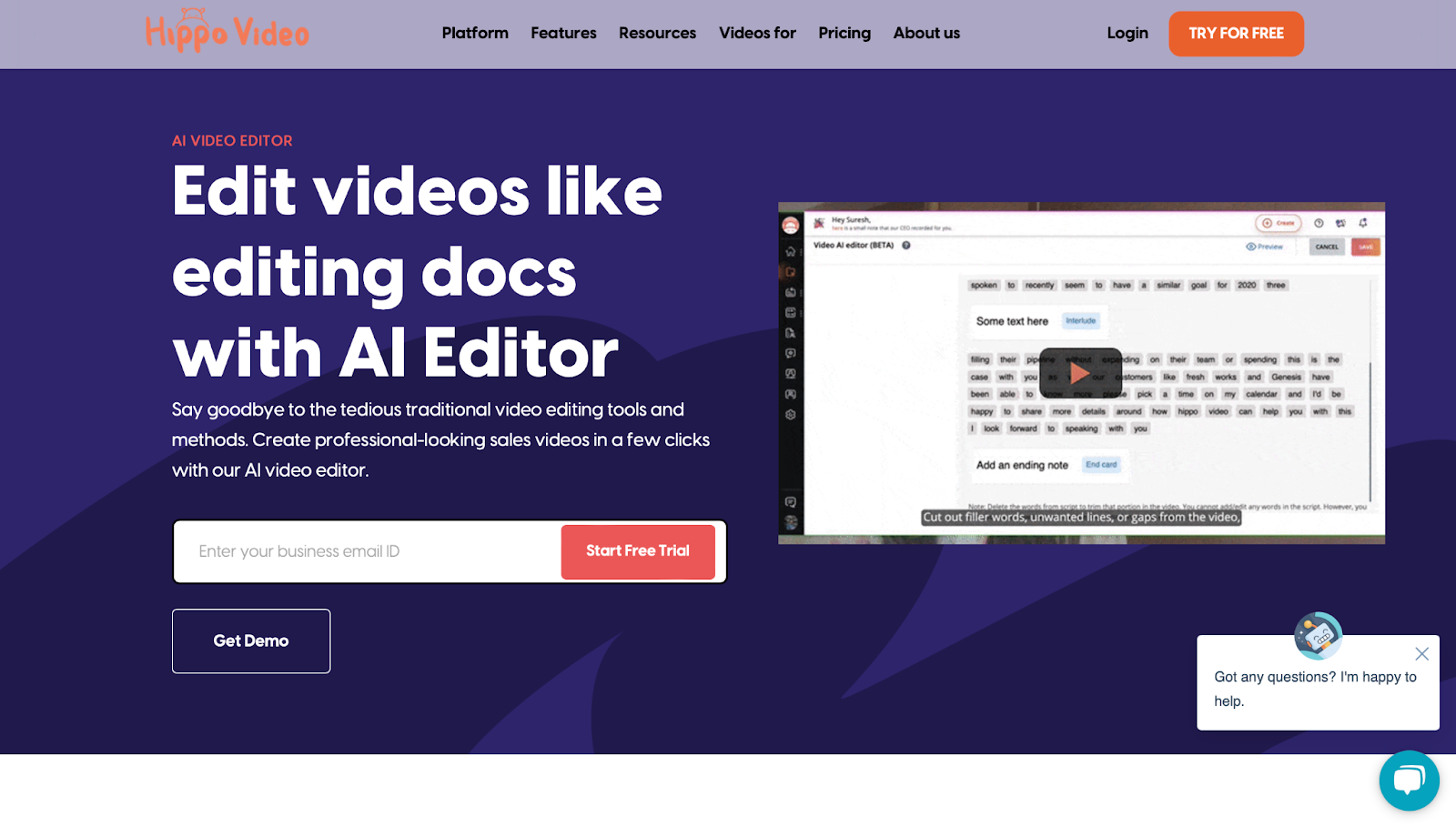Viewport: 1456px width, 827px height.
Task: Open the Videos for menu
Action: click(x=757, y=34)
